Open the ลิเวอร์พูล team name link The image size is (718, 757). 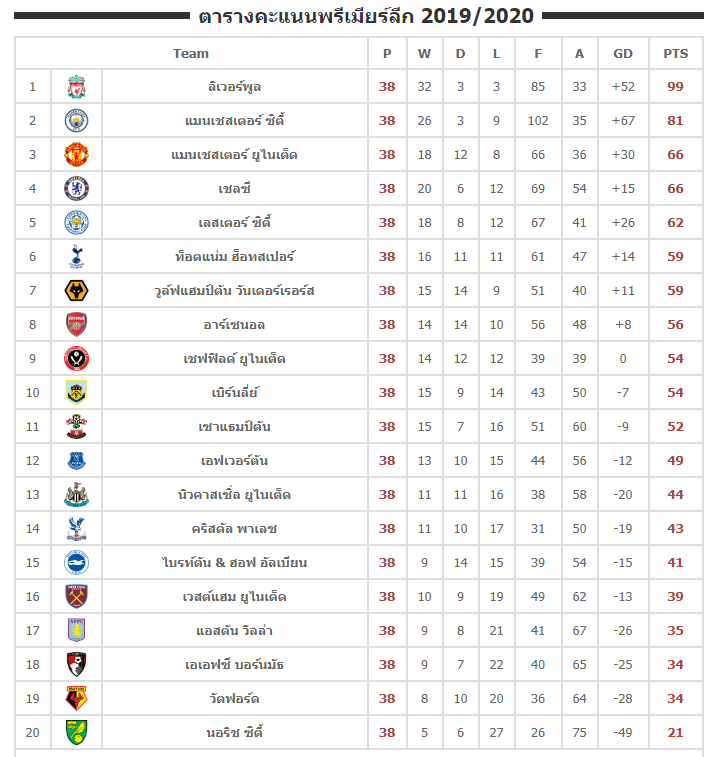point(229,87)
